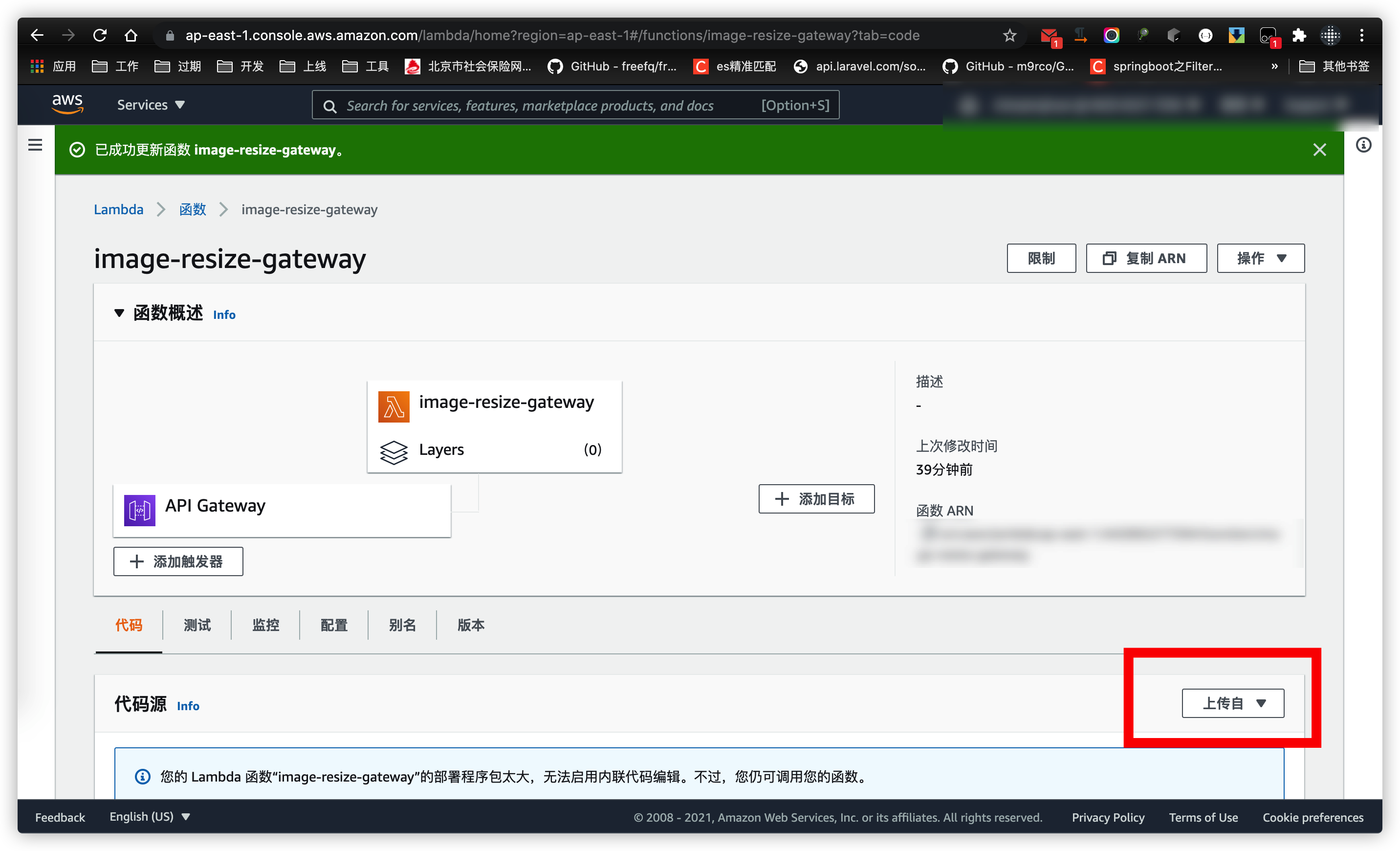Viewport: 1400px width, 851px height.
Task: Open Chrome three-dot menu
Action: point(1361,35)
